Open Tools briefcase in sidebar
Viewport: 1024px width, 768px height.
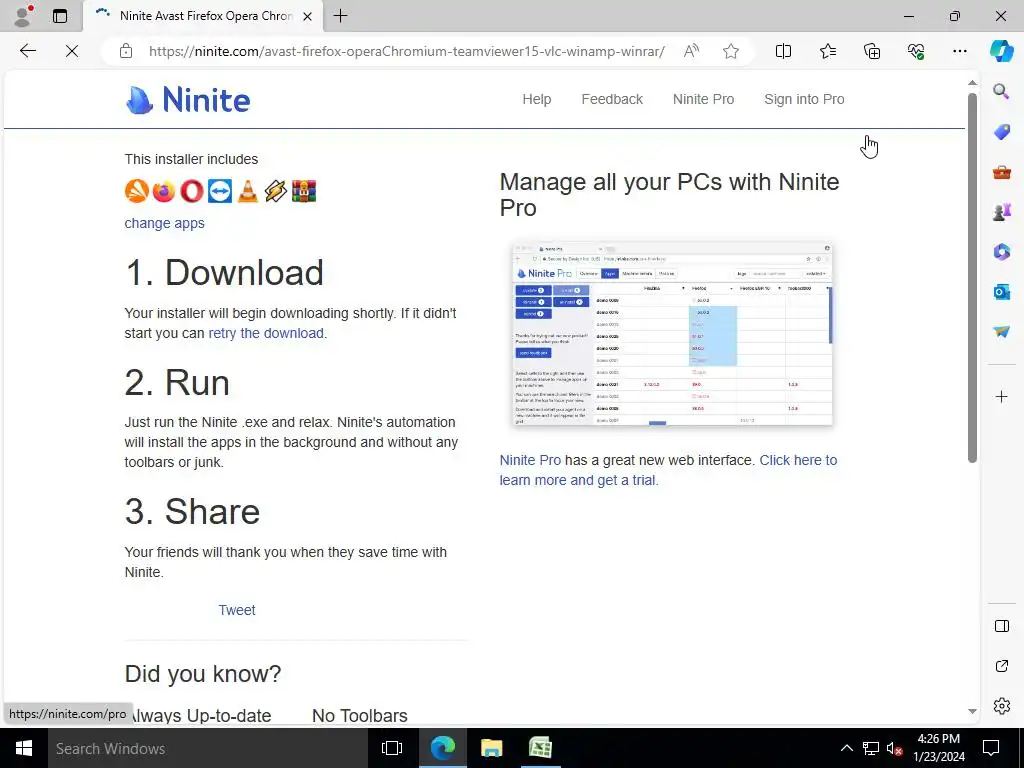pos(1001,172)
